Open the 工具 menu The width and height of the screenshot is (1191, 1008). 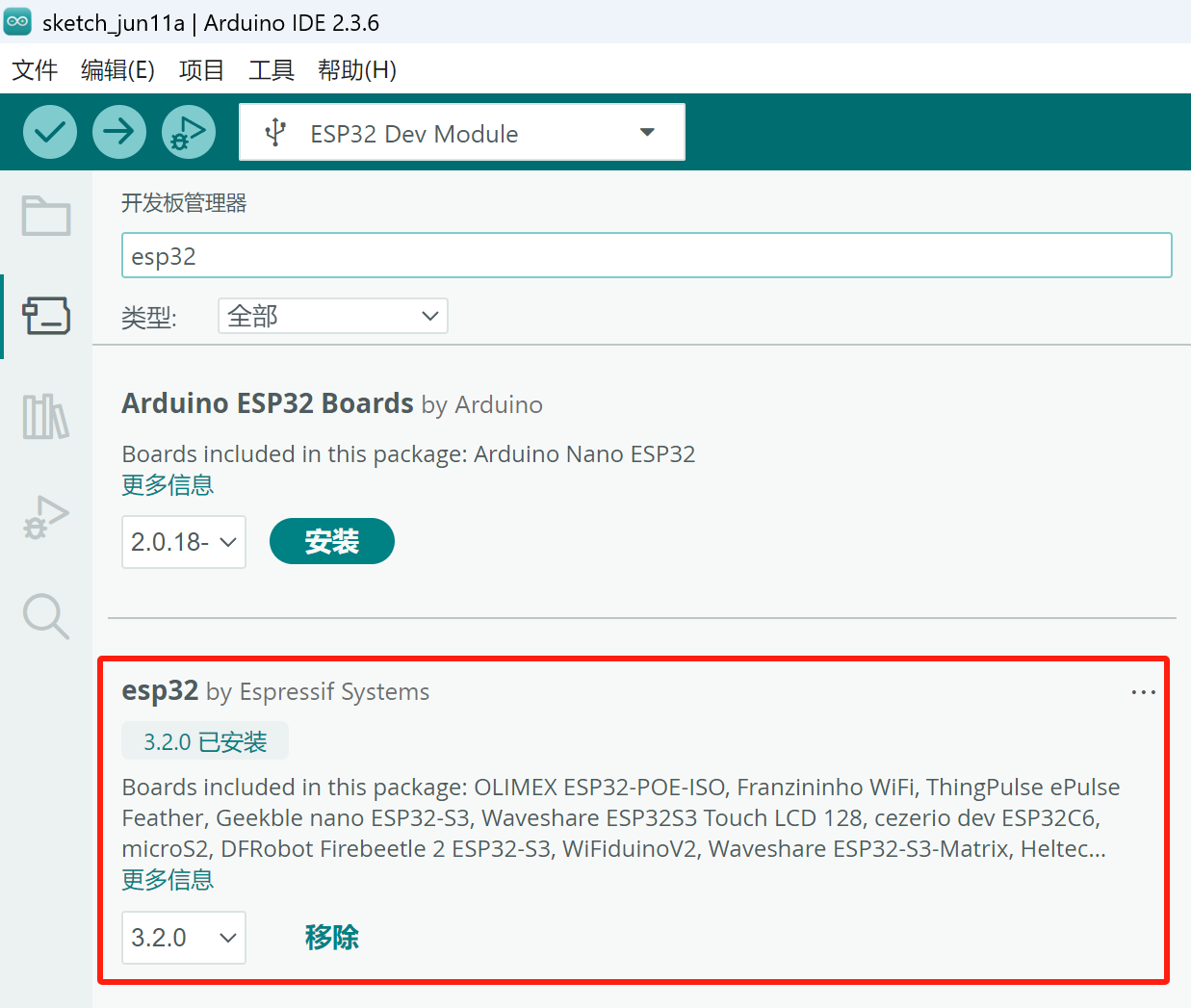272,70
